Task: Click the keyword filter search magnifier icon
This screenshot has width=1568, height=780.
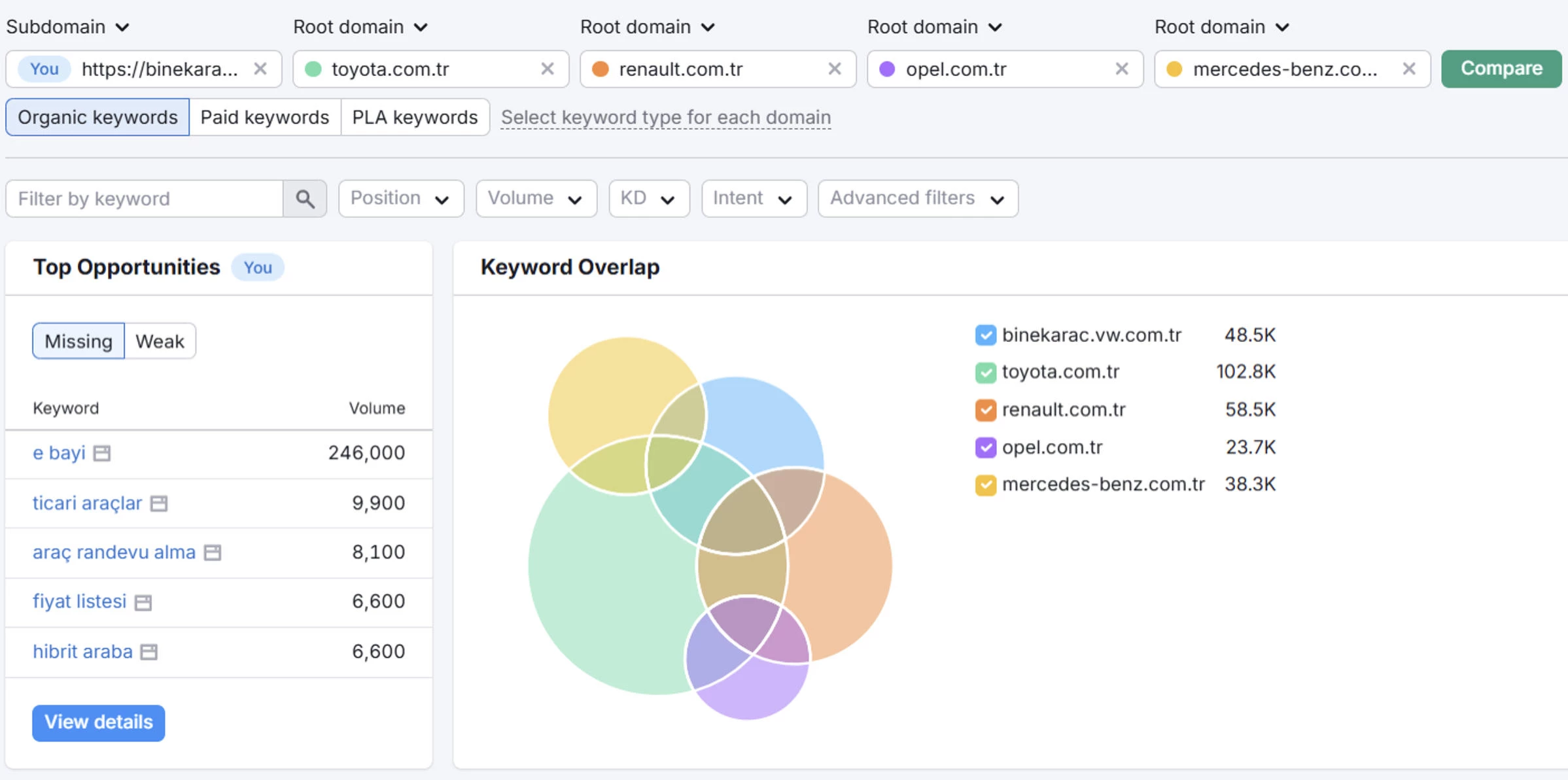Action: coord(305,199)
